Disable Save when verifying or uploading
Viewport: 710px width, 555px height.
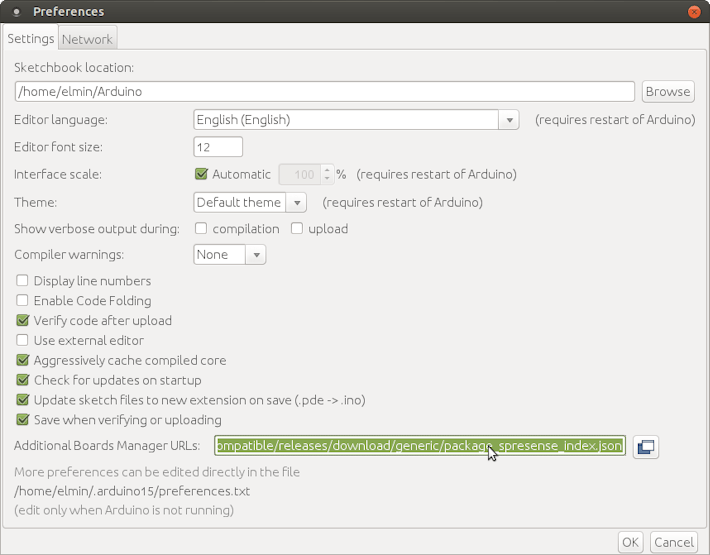22,420
